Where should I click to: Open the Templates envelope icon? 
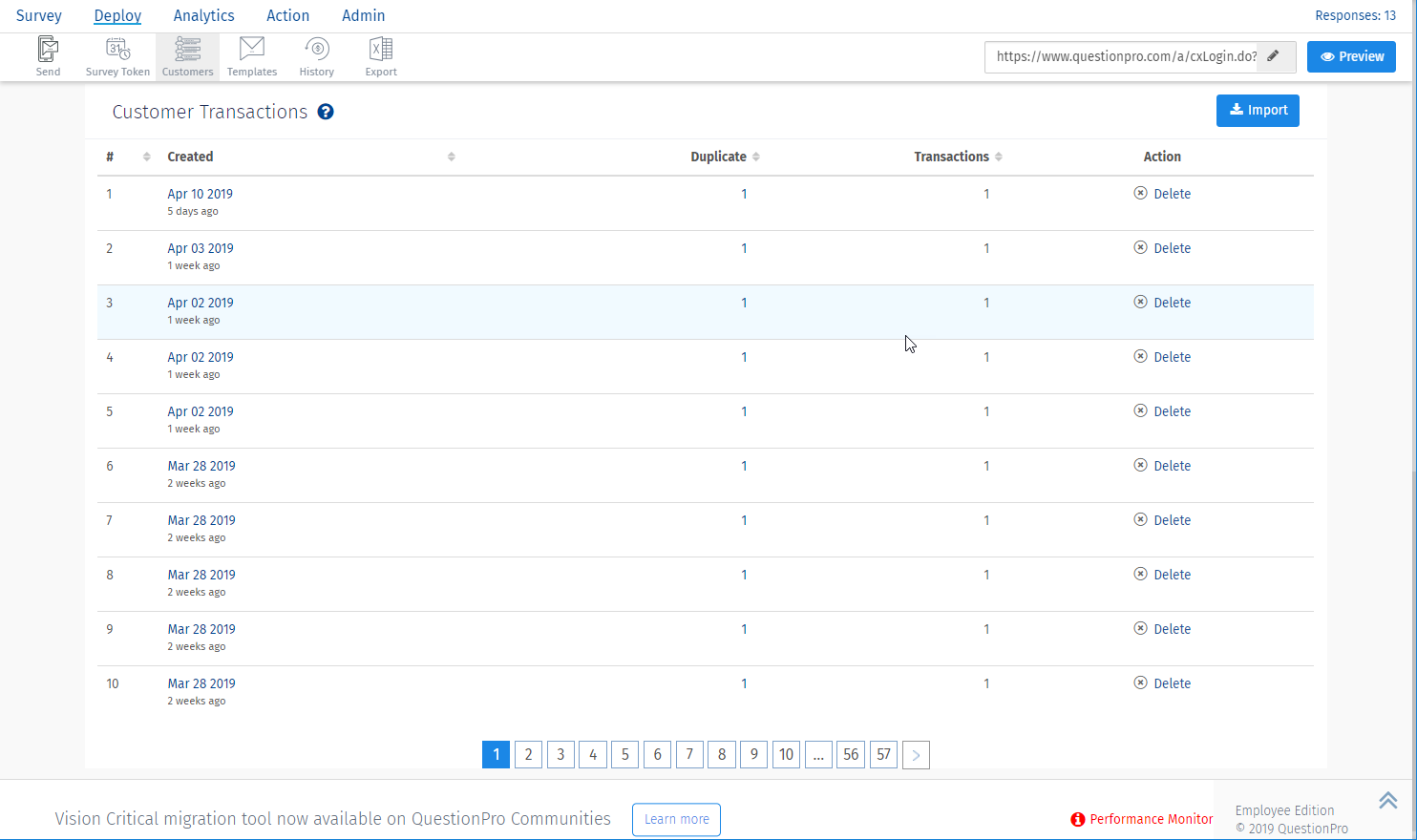(x=252, y=56)
